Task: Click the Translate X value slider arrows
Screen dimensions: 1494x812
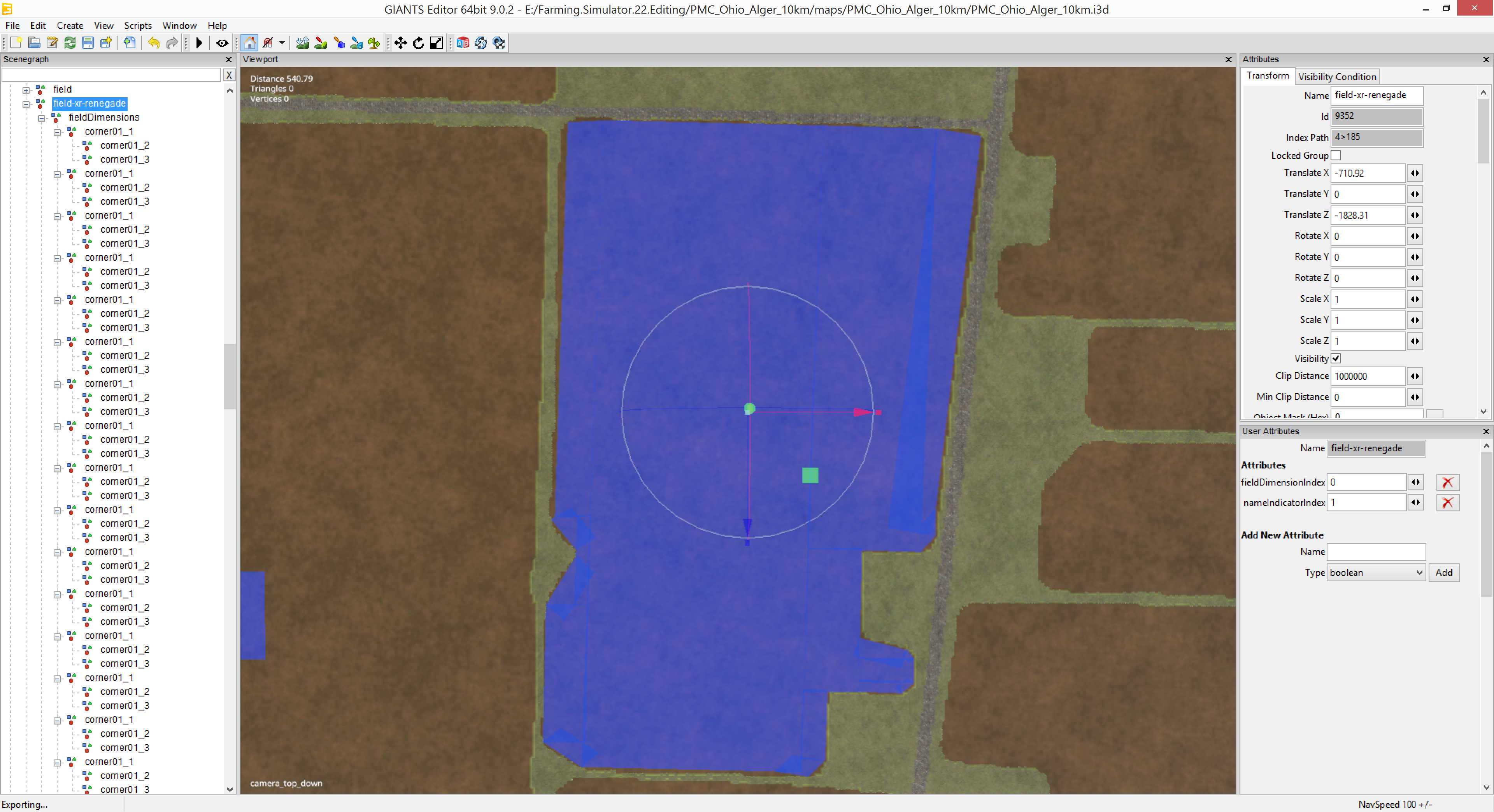Action: click(1415, 174)
